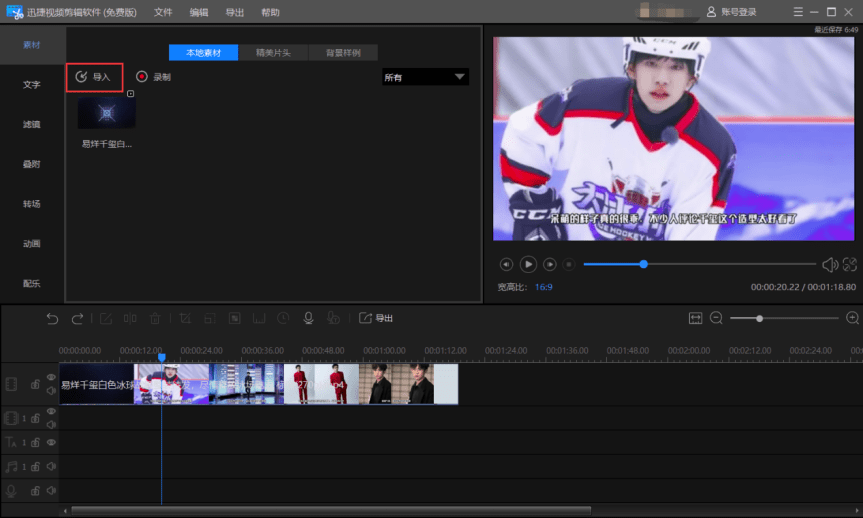Screen dimensions: 863x518
Task: Open fullscreen preview icon
Action: (x=850, y=265)
